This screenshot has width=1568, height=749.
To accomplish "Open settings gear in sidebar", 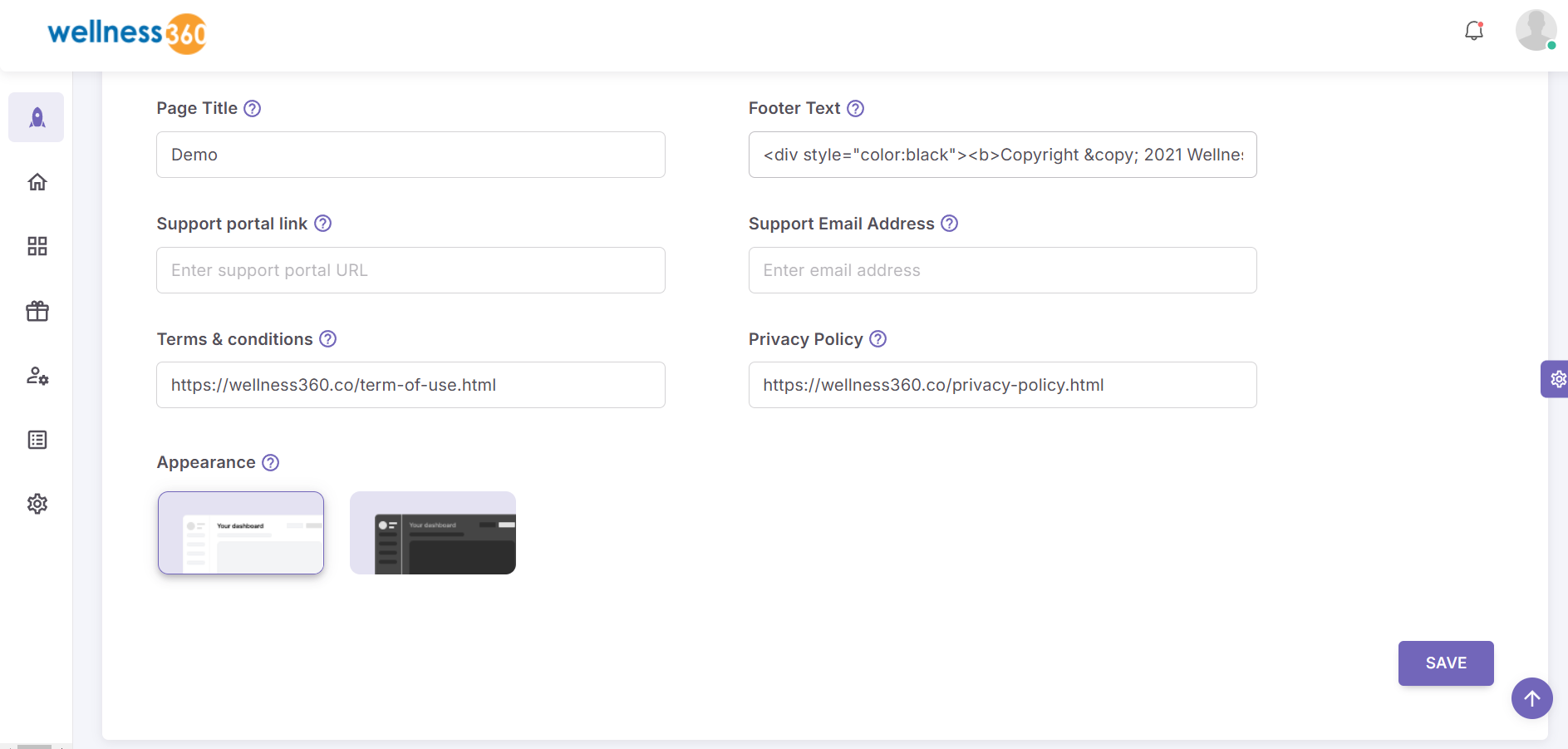I will coord(37,504).
